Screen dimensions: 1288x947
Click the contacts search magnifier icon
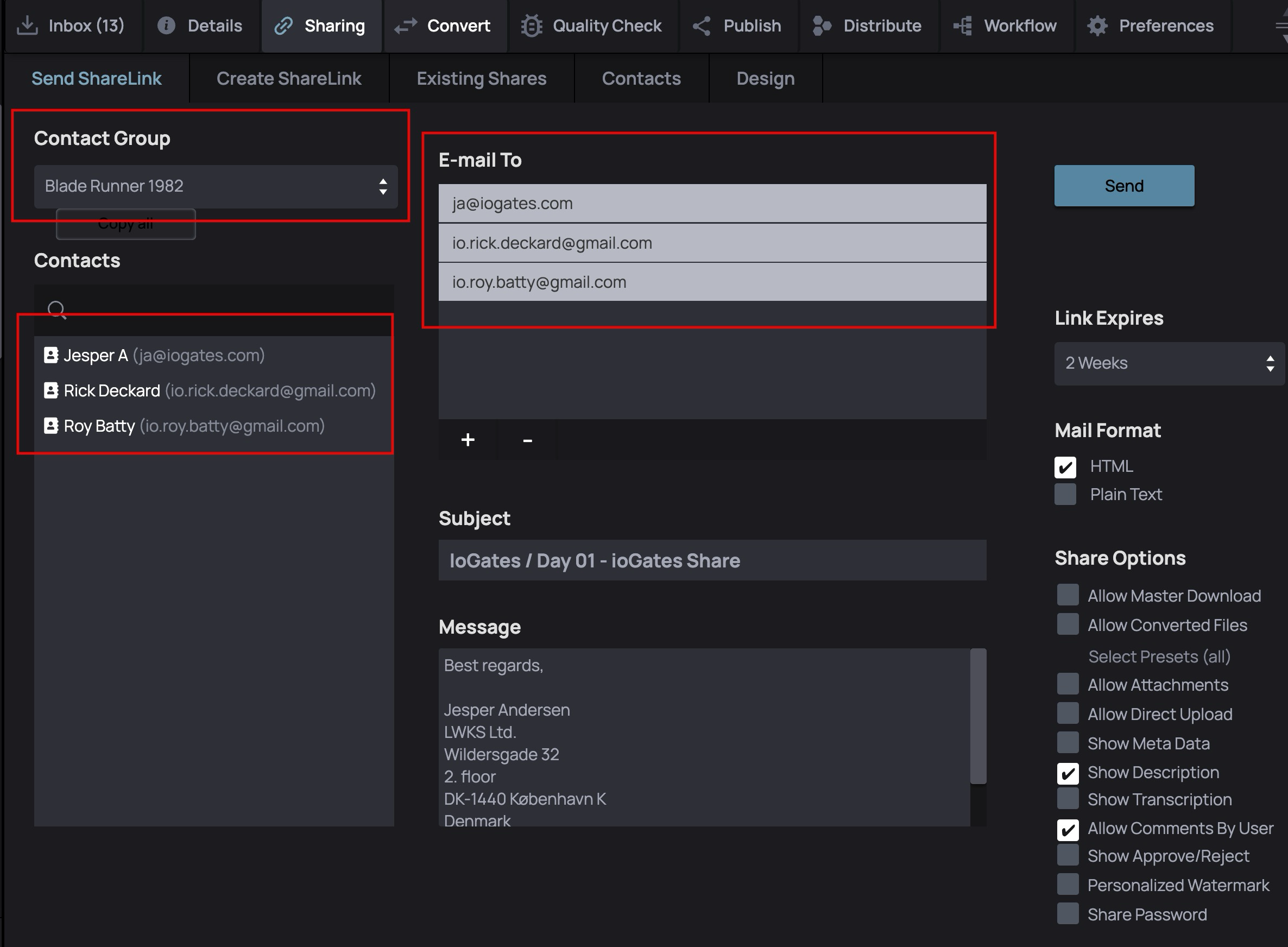point(57,310)
